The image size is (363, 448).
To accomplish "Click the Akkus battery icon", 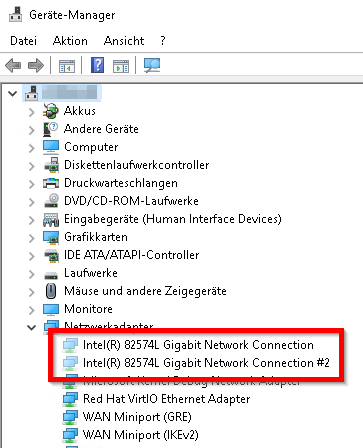I will click(51, 111).
